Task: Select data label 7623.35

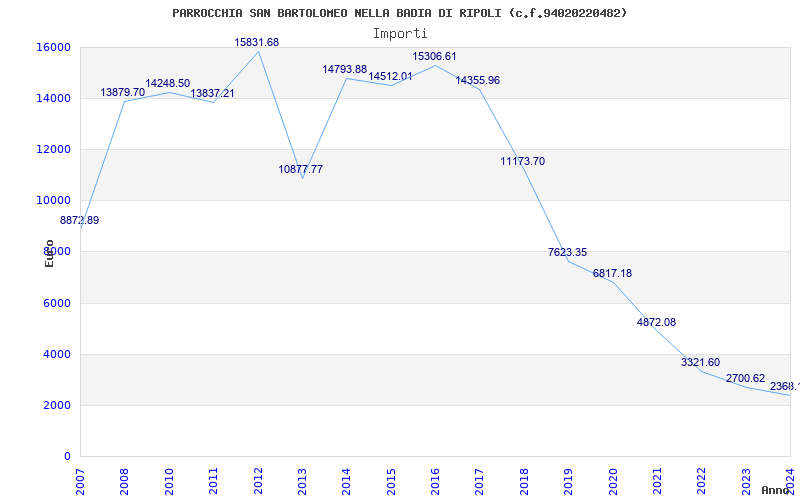Action: point(567,252)
